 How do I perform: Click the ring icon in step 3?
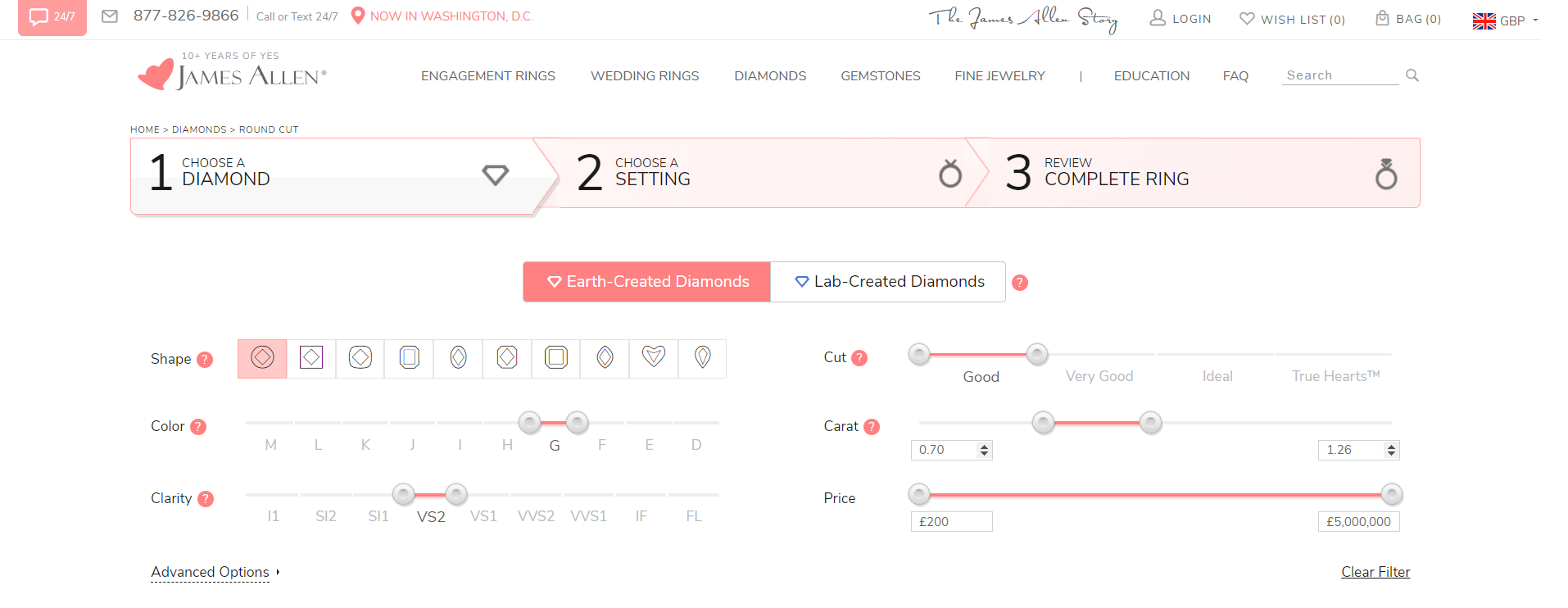pyautogui.click(x=1386, y=174)
